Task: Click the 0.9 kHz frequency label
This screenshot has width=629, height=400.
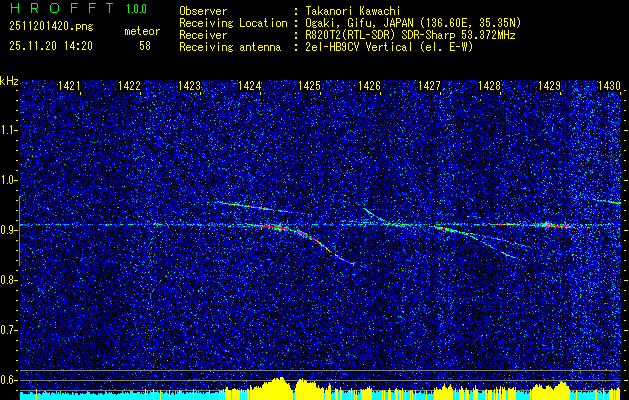Action: coord(9,230)
